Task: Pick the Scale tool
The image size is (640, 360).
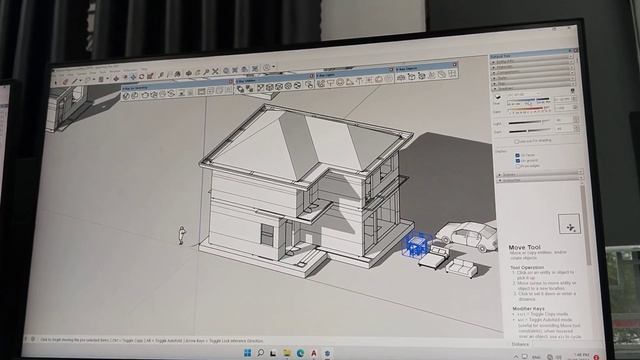Action: click(x=150, y=76)
